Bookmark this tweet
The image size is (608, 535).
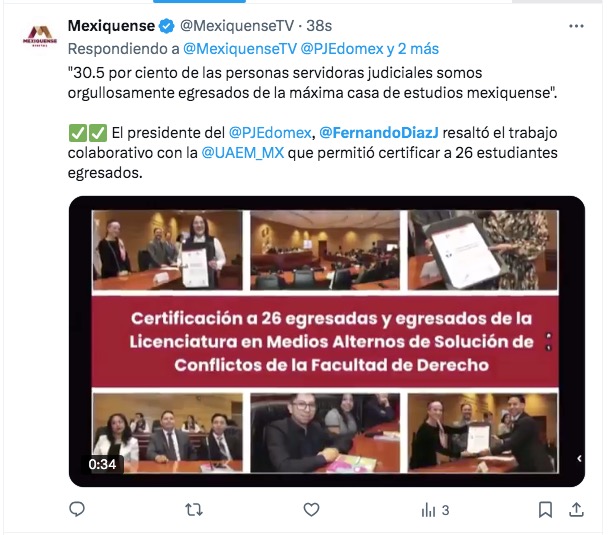(x=545, y=510)
